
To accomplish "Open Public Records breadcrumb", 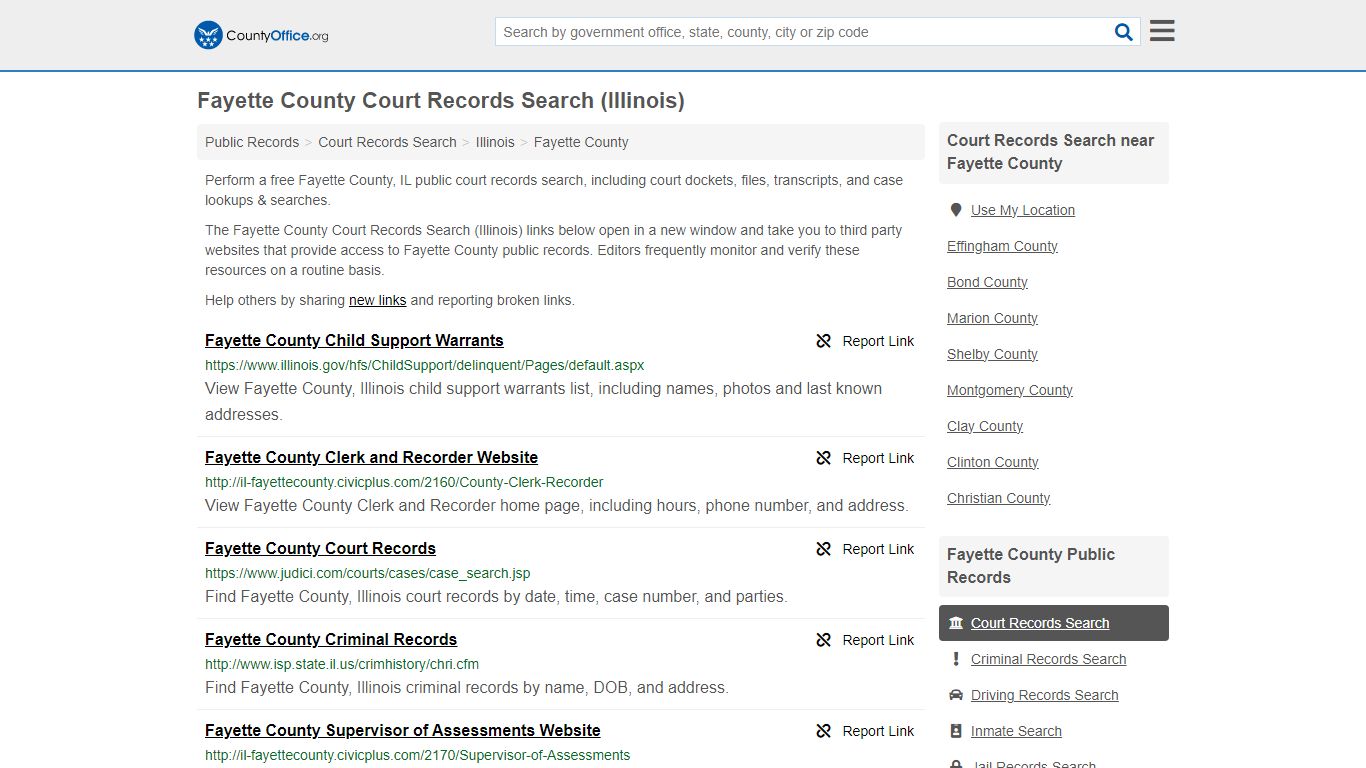I will pyautogui.click(x=252, y=142).
